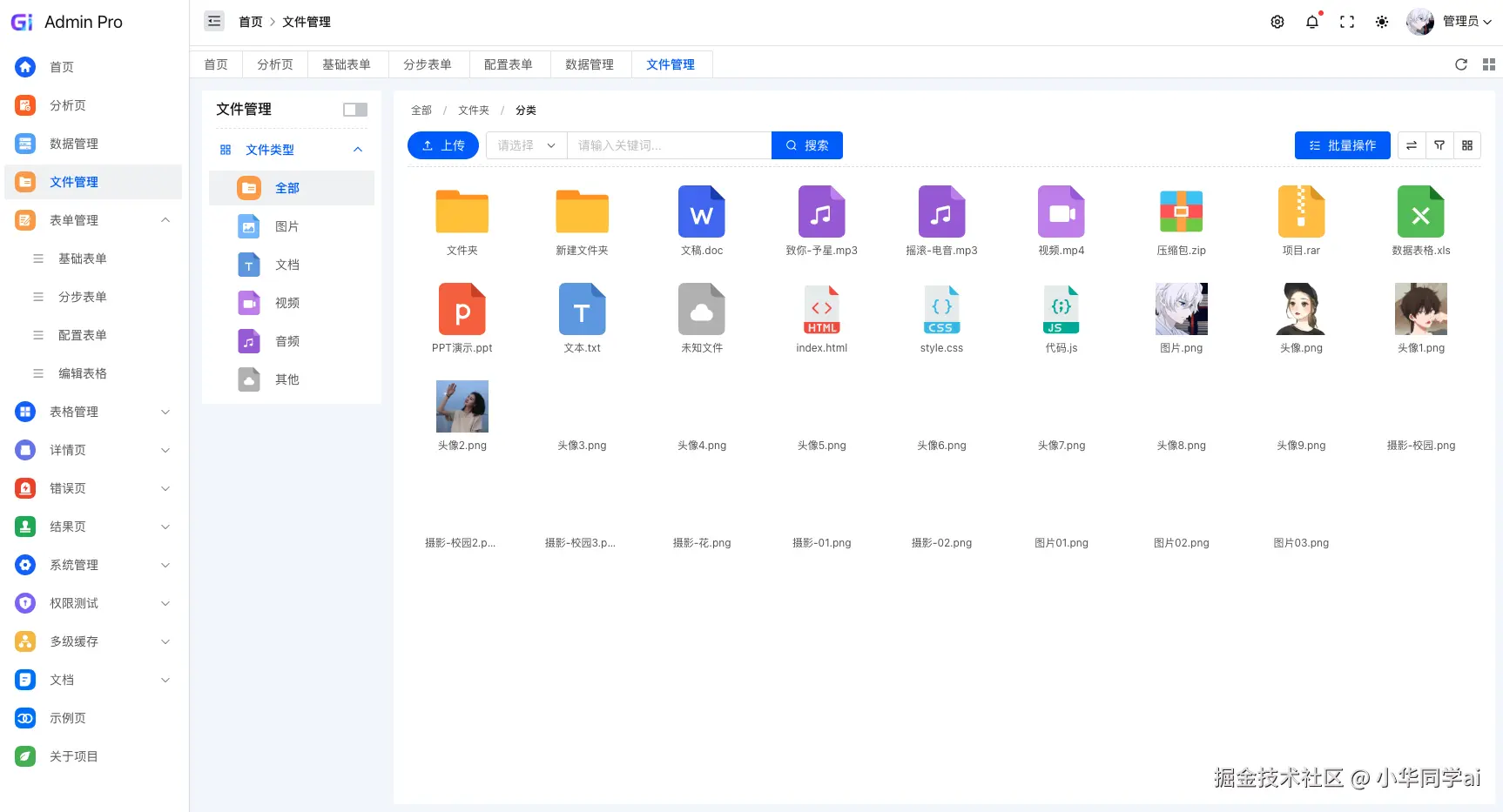Go to 全部 in the file path
This screenshot has height=812, width=1503.
pyautogui.click(x=421, y=111)
